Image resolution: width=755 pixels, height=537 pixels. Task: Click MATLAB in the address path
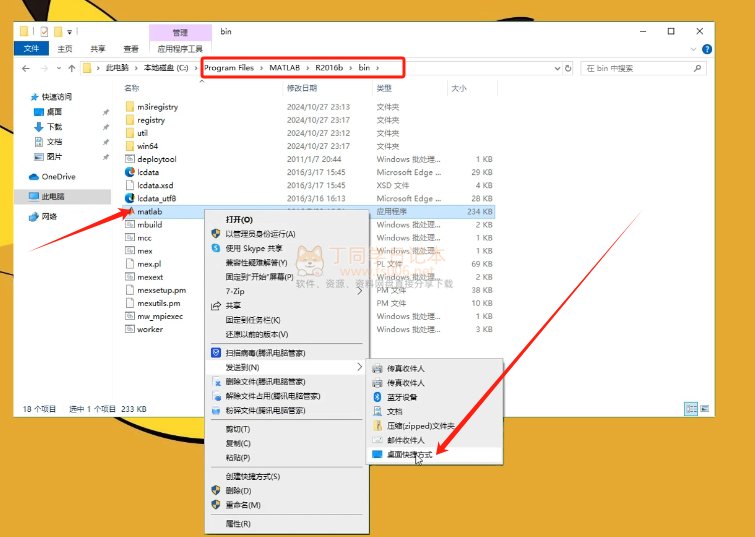tap(285, 68)
